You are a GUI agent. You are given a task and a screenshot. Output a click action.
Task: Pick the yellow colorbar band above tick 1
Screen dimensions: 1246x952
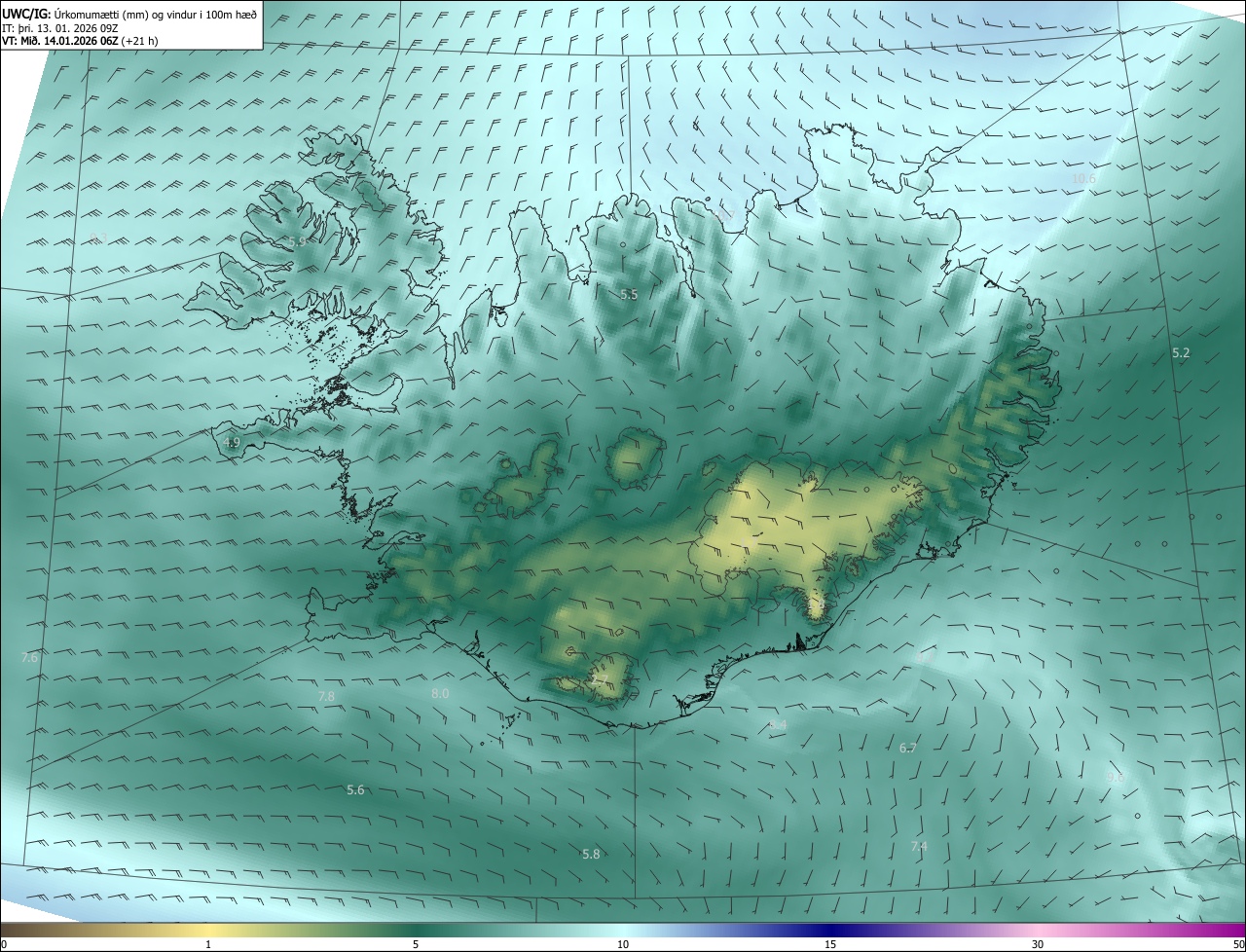coord(208,931)
